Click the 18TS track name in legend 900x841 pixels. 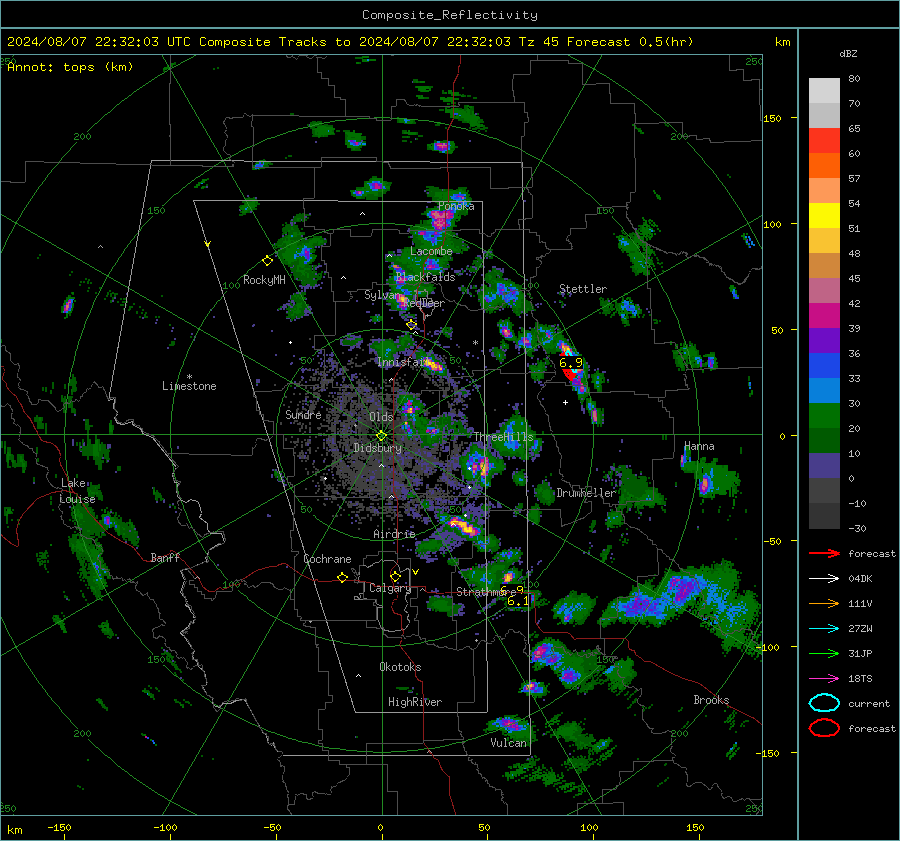[x=860, y=679]
